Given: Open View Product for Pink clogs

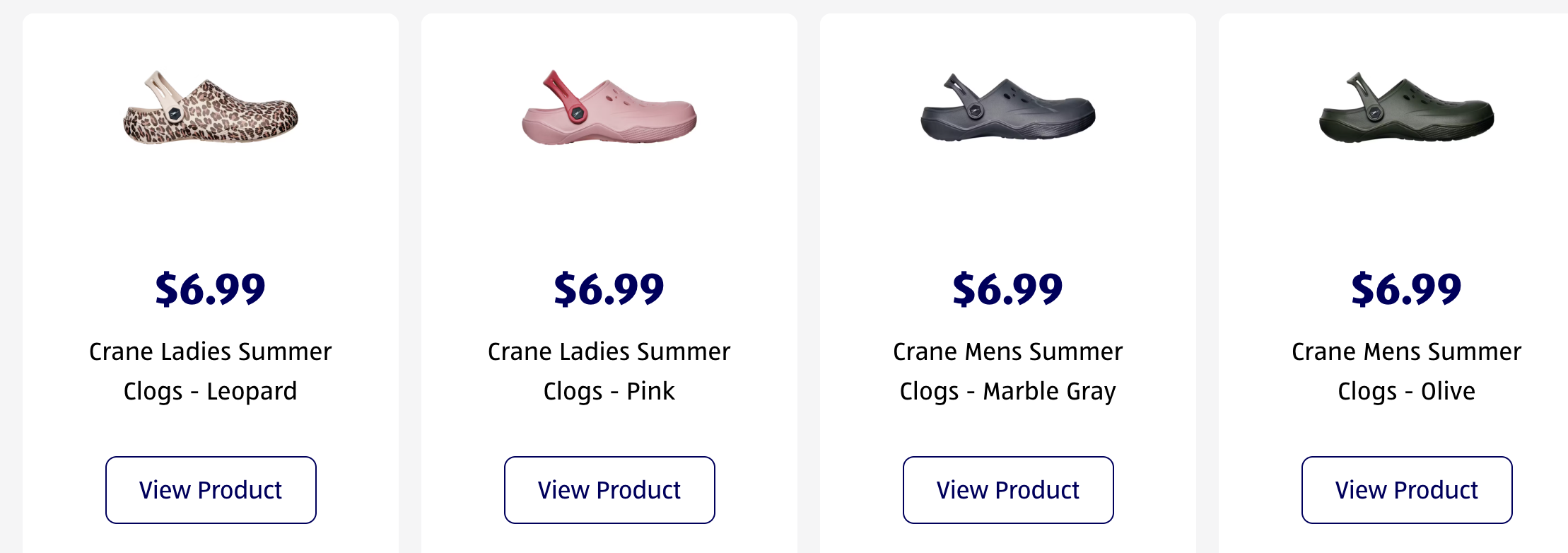Looking at the screenshot, I should coord(609,490).
